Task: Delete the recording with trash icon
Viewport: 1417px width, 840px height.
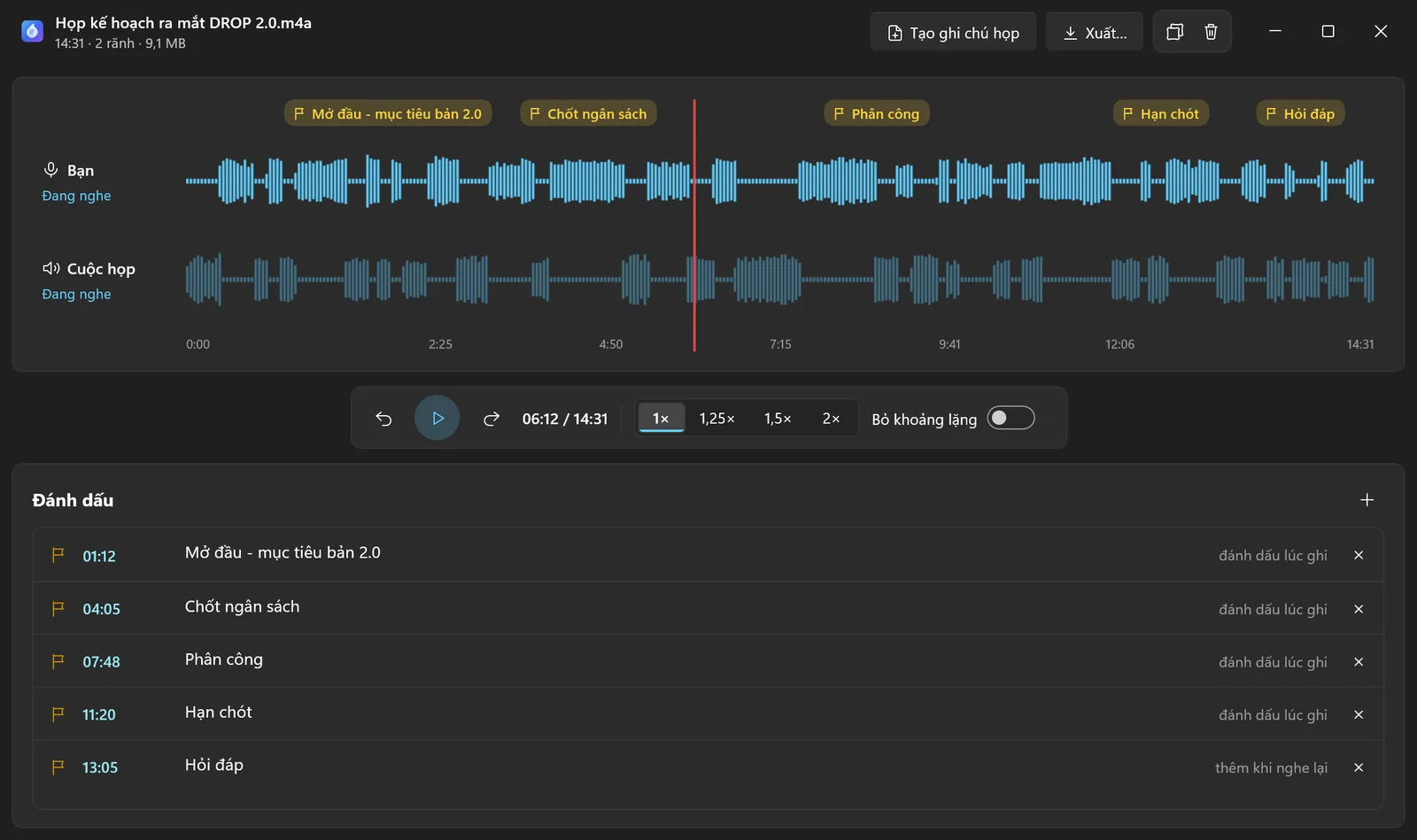Action: pos(1211,32)
